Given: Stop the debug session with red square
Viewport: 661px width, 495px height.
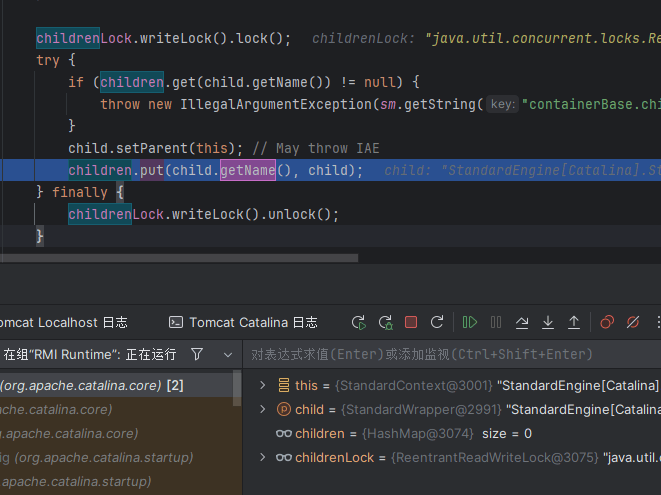Looking at the screenshot, I should (411, 322).
